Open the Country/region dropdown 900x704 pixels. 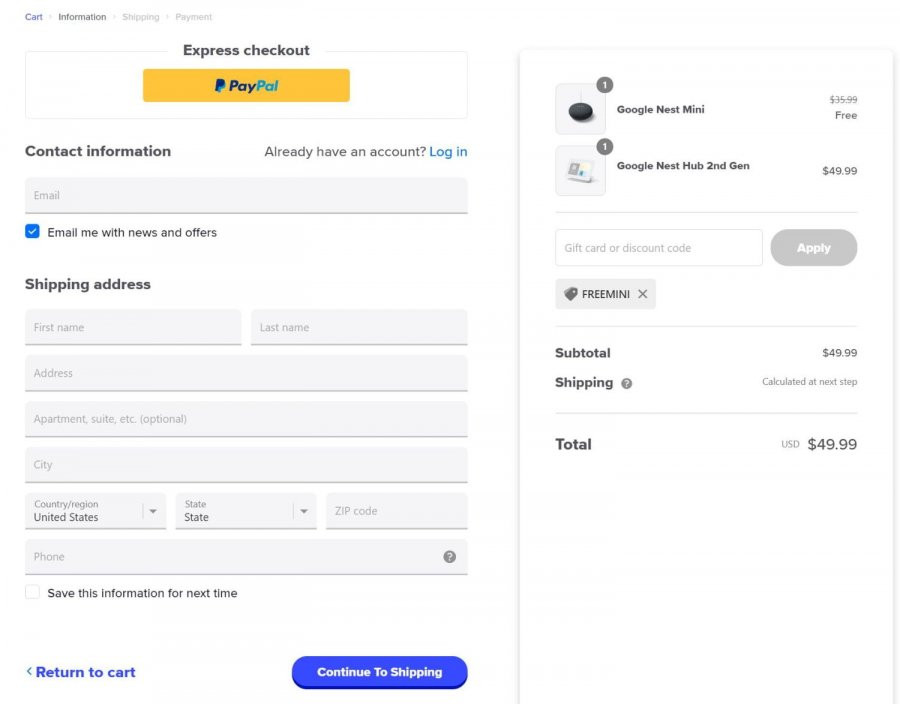(x=96, y=511)
